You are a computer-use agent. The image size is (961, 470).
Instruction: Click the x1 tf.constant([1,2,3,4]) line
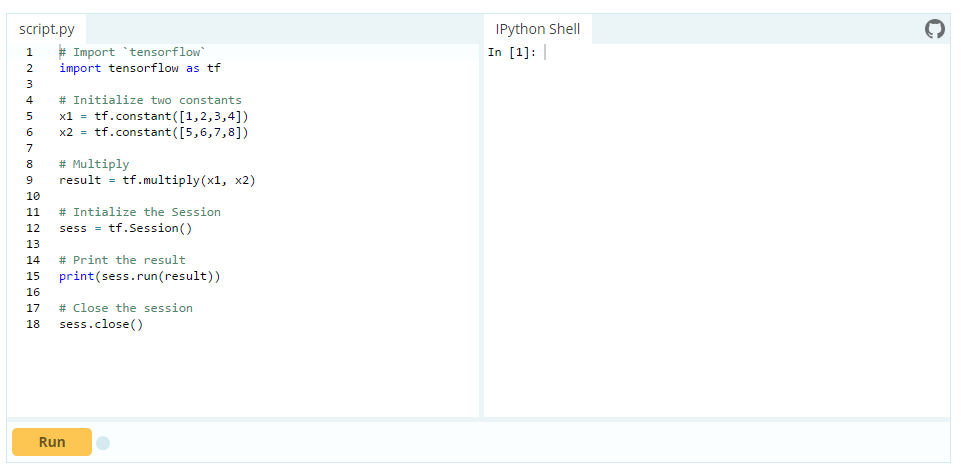[x=153, y=116]
